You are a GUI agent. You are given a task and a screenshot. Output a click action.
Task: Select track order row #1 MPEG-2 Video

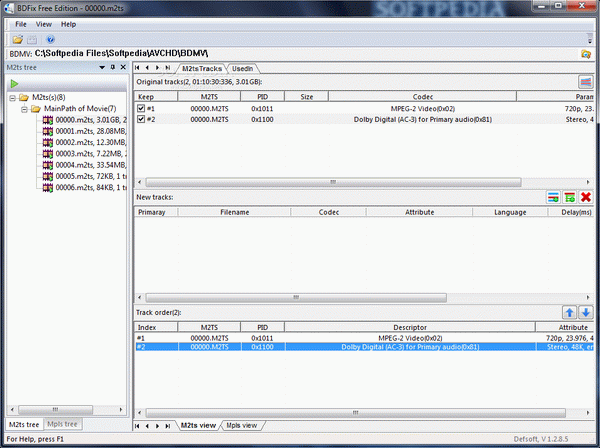(x=364, y=338)
